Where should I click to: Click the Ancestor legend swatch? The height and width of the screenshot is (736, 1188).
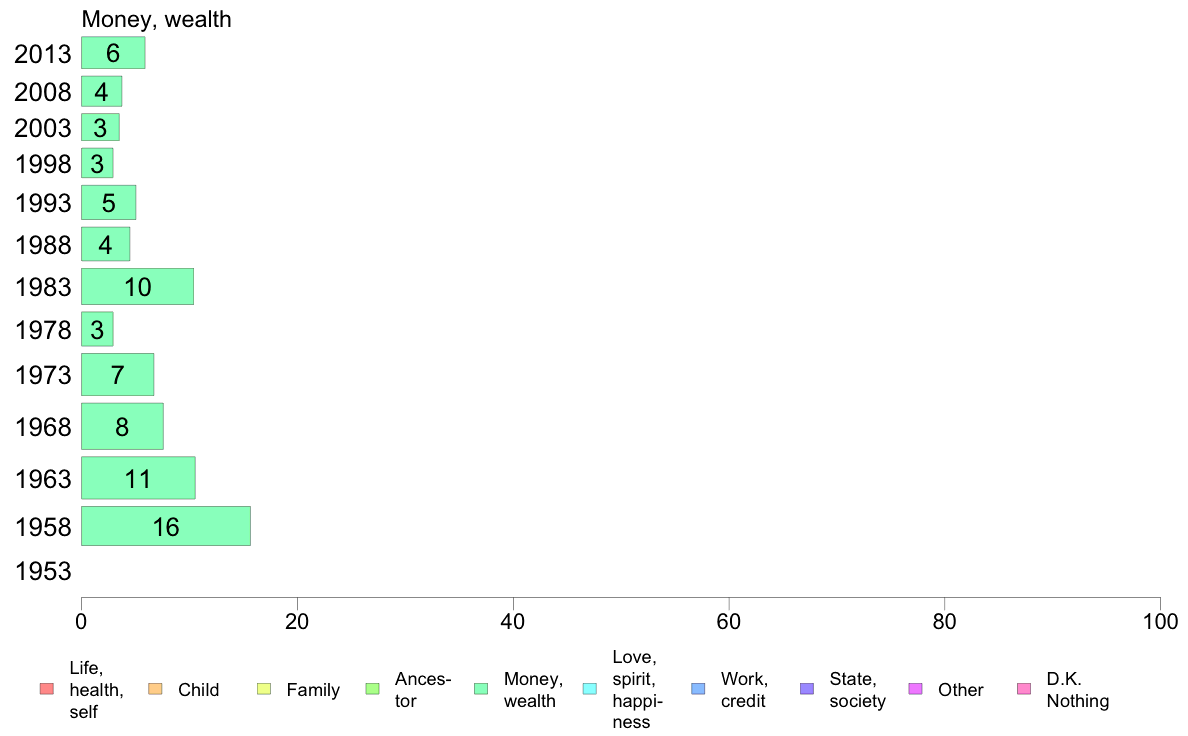(372, 689)
